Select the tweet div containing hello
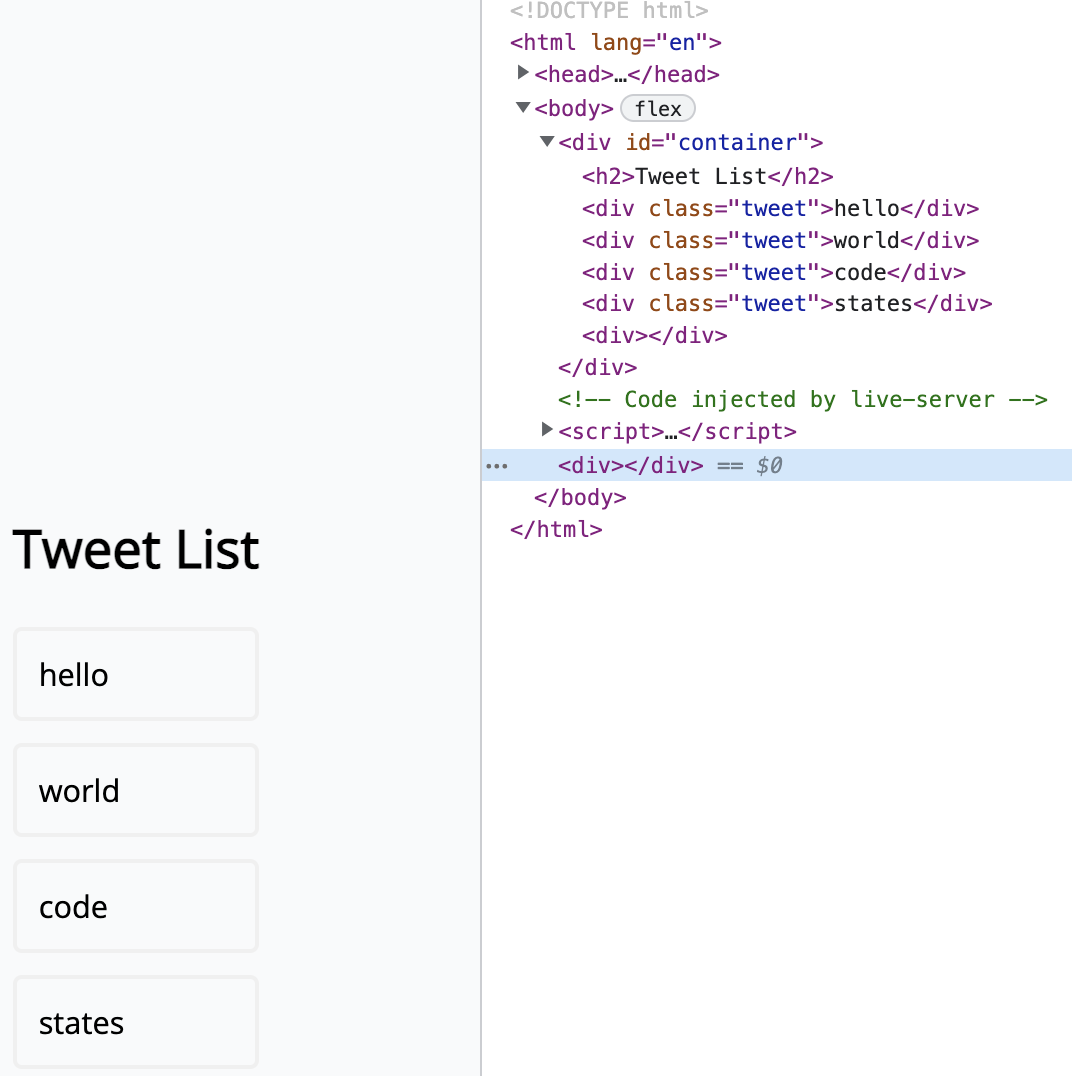Viewport: 1072px width, 1076px height. tap(780, 209)
